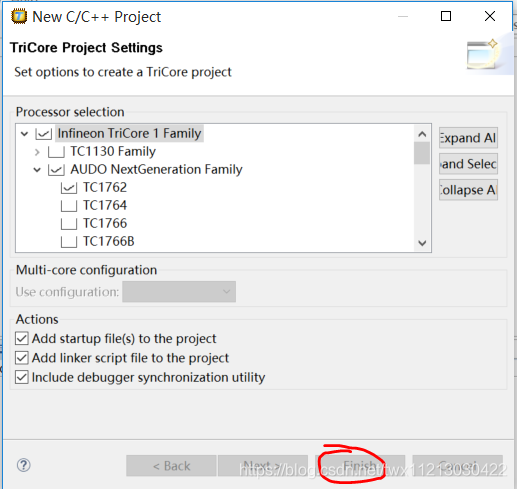Toggle Add linker script file checkbox
The height and width of the screenshot is (489, 517).
pyautogui.click(x=22, y=358)
